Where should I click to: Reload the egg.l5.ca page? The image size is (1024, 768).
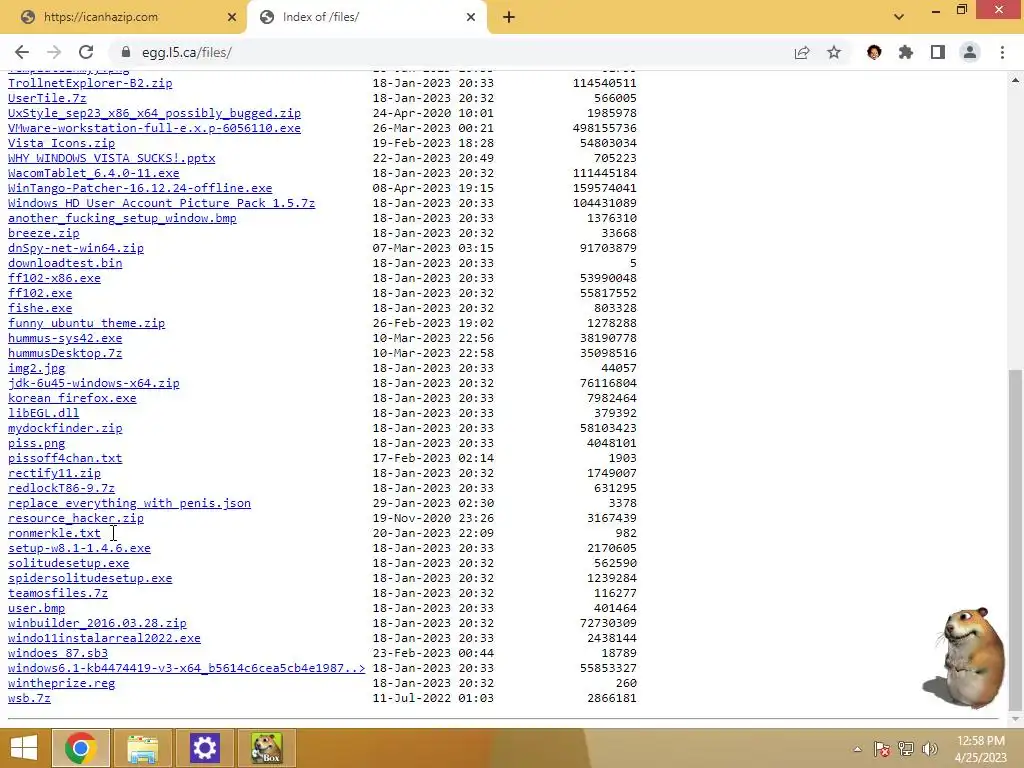point(86,52)
